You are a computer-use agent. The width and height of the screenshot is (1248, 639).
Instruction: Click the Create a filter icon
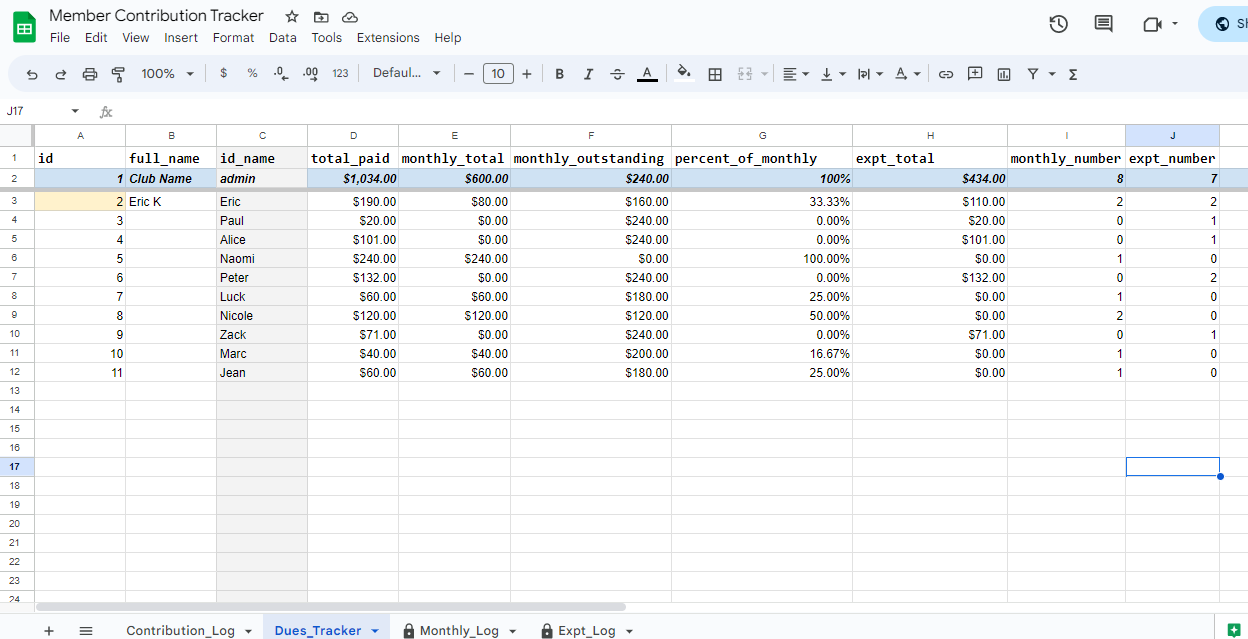[1033, 74]
